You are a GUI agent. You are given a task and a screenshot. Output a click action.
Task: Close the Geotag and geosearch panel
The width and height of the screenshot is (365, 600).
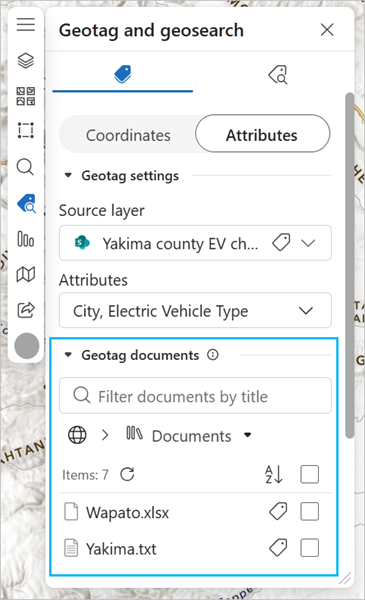tap(327, 29)
